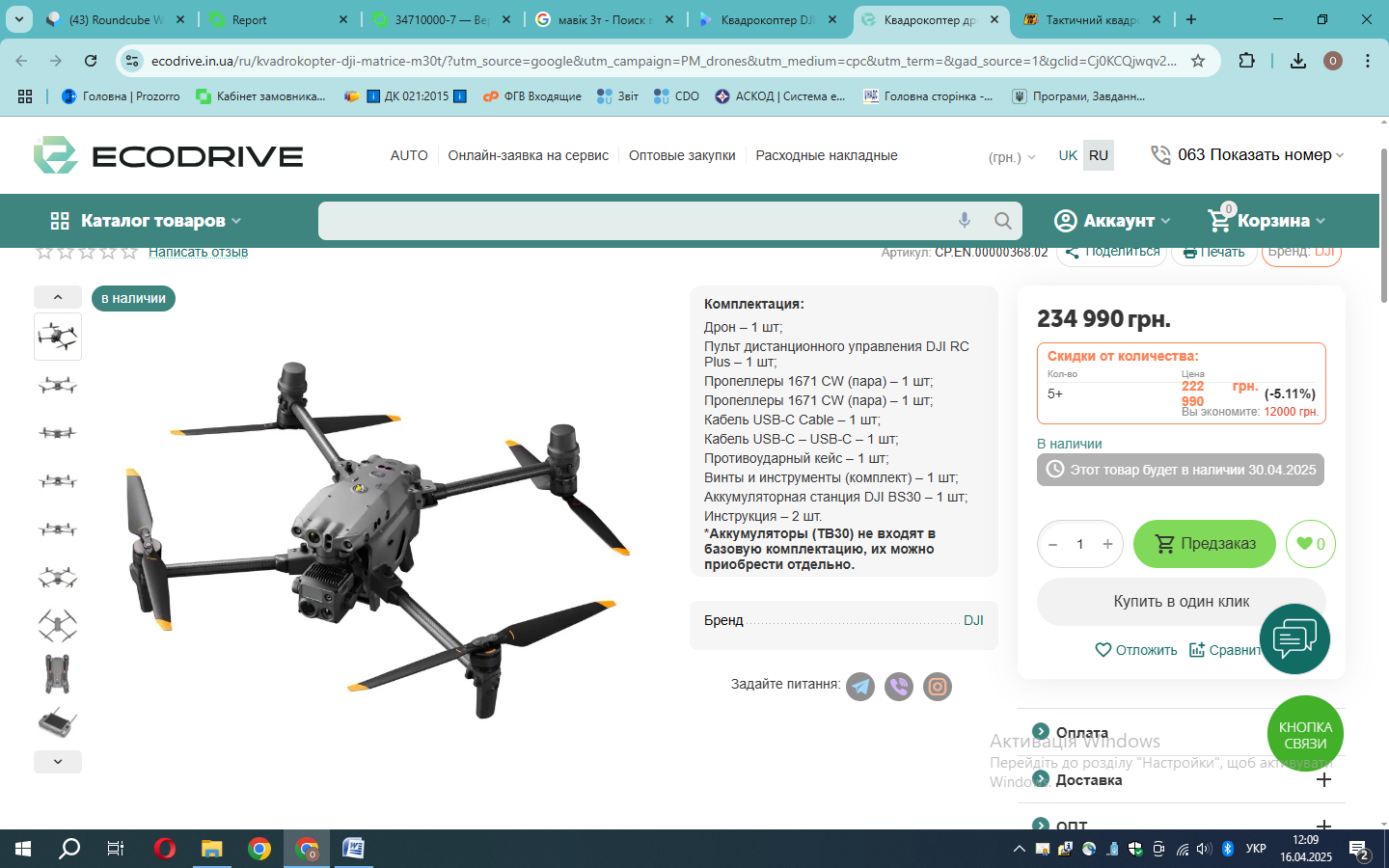Open currency selector (грн.)
Viewport: 1389px width, 868px height.
[1012, 157]
